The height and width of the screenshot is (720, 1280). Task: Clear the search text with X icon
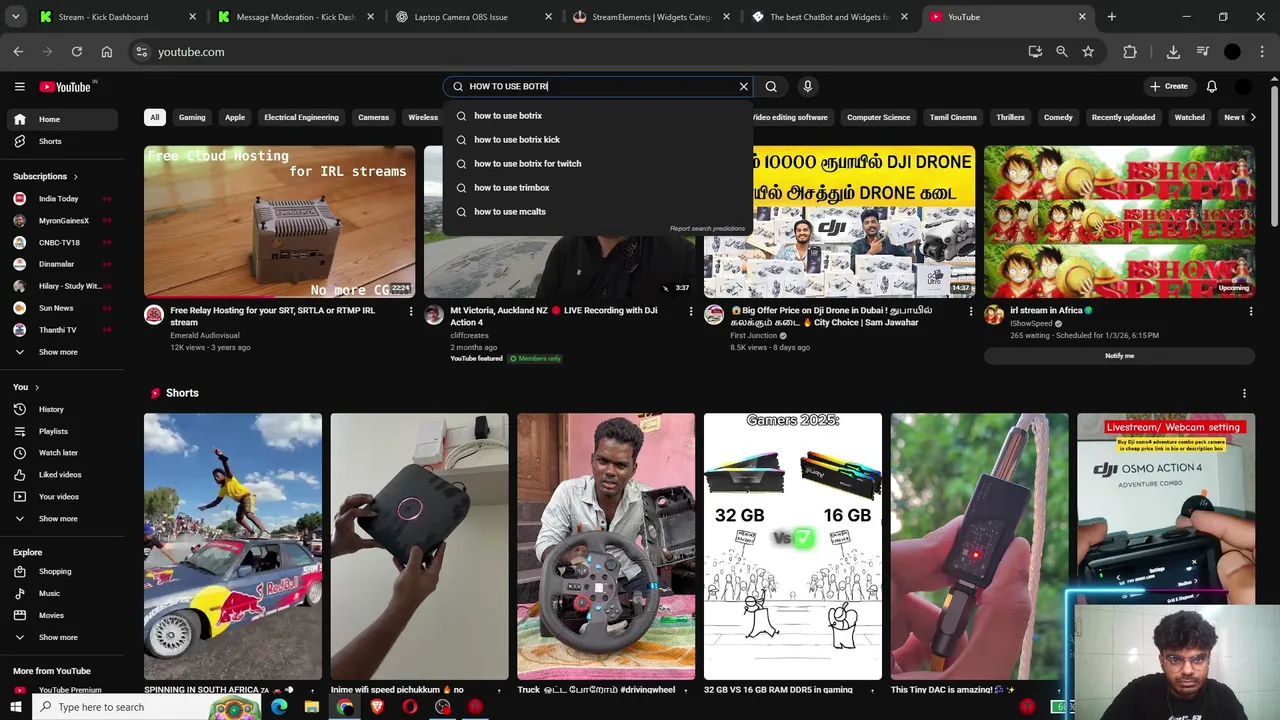click(x=743, y=87)
